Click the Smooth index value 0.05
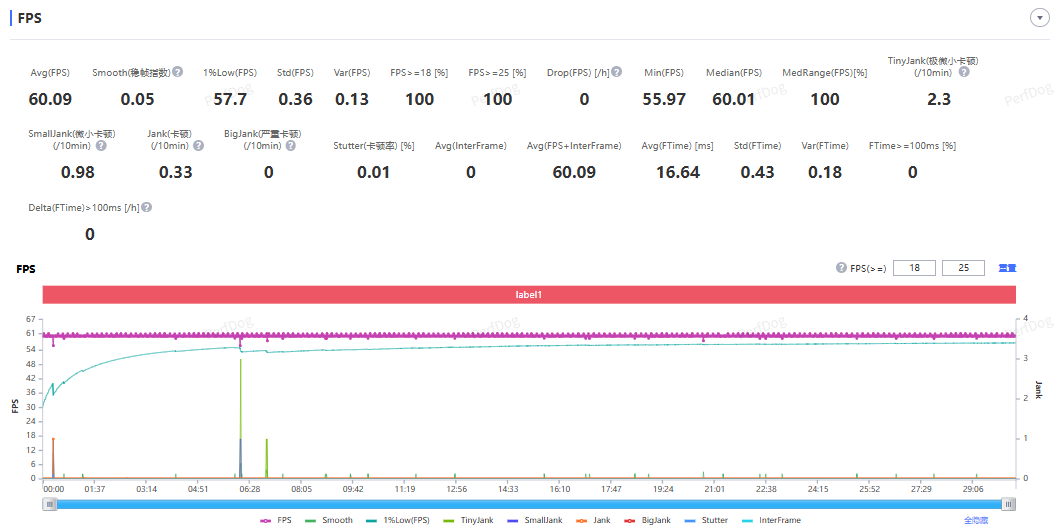This screenshot has width=1058, height=528. 138,99
